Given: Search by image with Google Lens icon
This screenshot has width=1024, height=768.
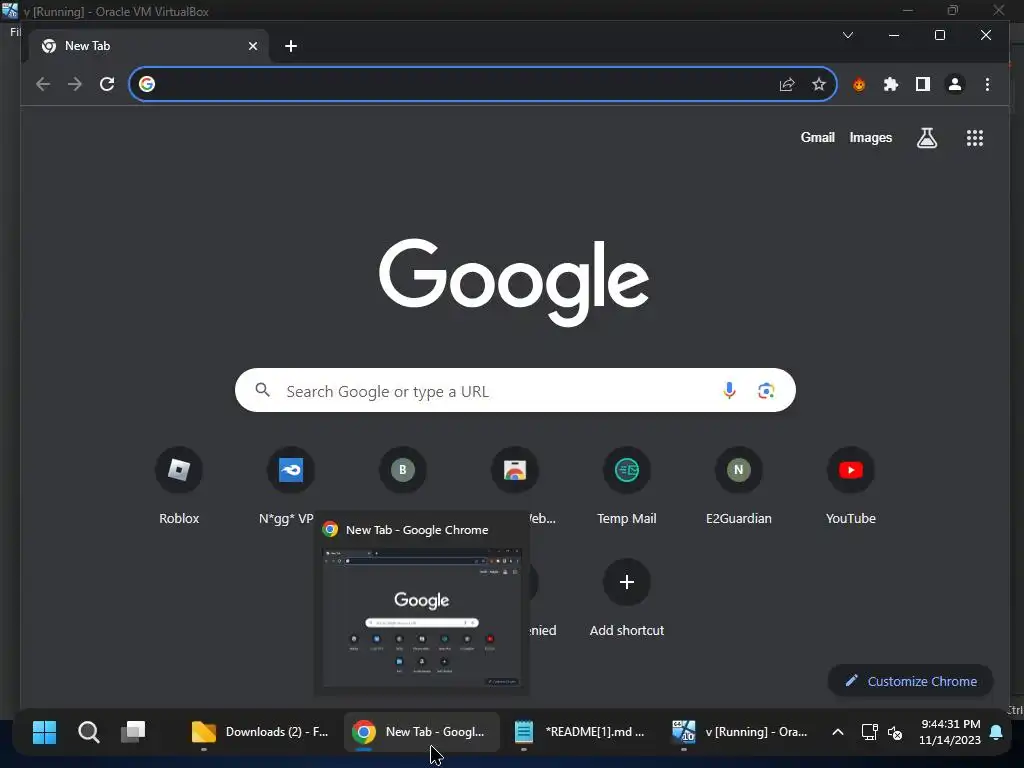Looking at the screenshot, I should point(766,391).
